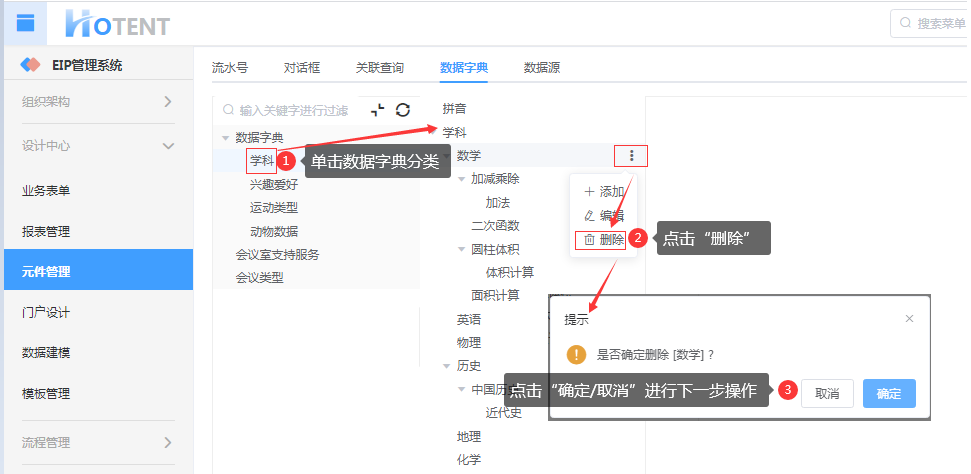
Task: Select 动物数据 in the category tree
Action: [x=274, y=231]
